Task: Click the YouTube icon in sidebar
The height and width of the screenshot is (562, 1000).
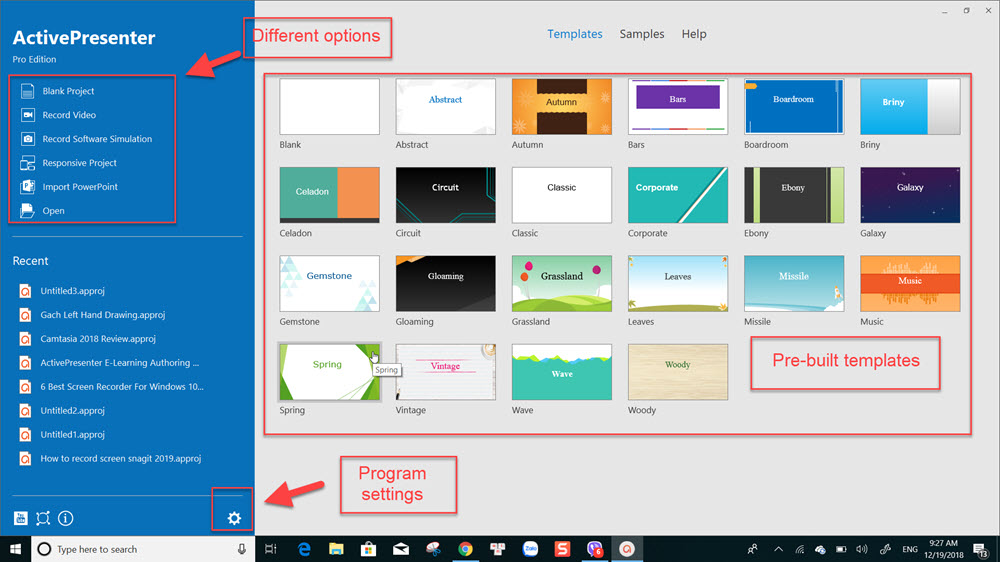Action: [x=20, y=518]
